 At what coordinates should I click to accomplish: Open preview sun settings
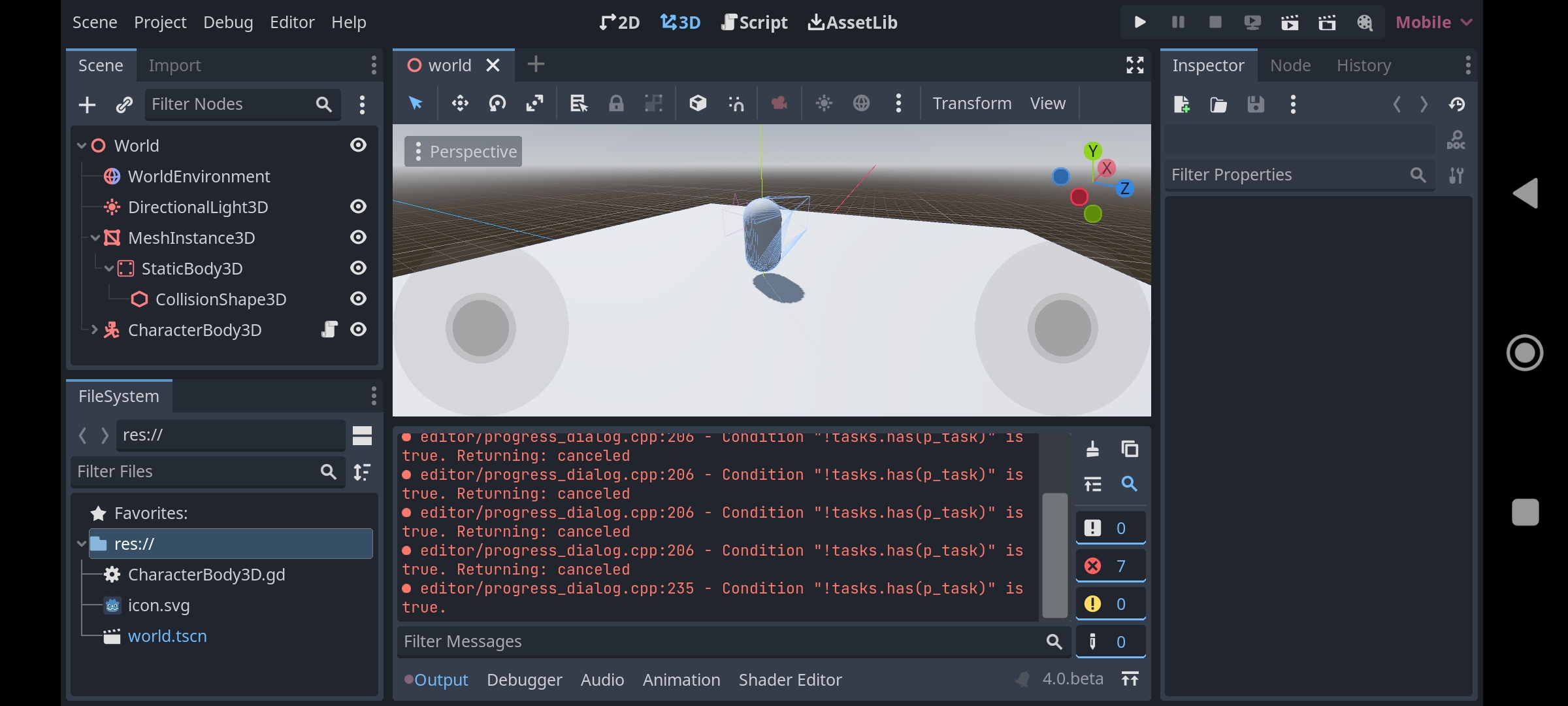coord(824,103)
